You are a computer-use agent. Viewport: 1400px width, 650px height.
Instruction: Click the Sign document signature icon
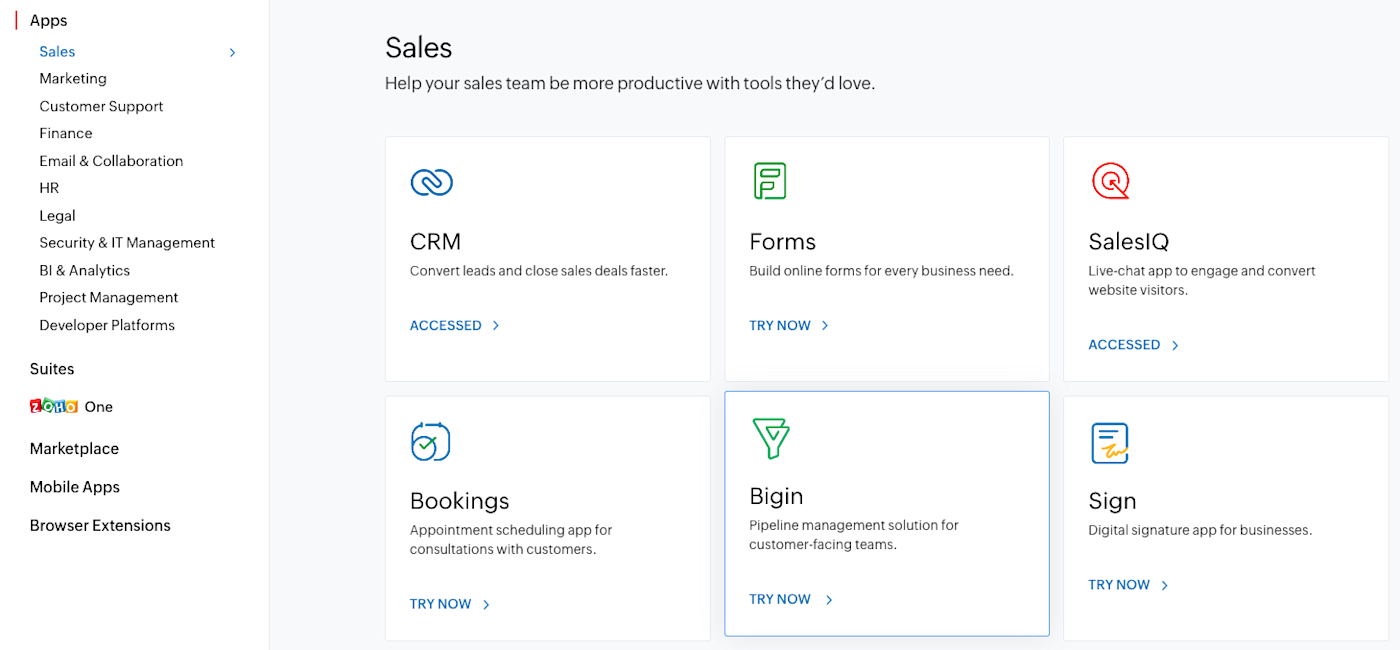(x=1109, y=443)
